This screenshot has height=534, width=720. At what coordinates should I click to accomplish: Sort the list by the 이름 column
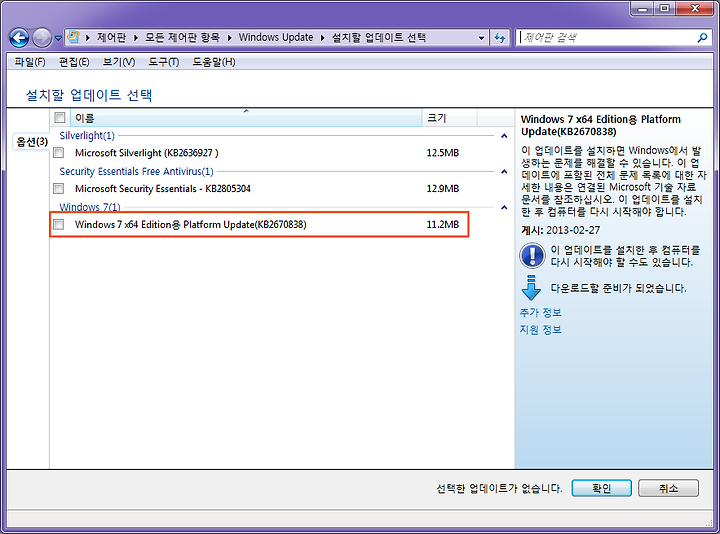[246, 118]
